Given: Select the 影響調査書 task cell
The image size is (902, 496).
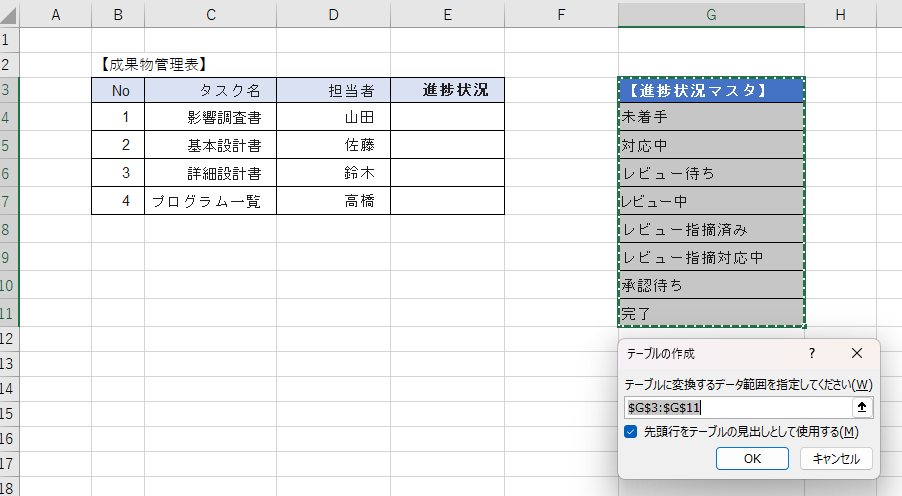Looking at the screenshot, I should click(x=210, y=117).
